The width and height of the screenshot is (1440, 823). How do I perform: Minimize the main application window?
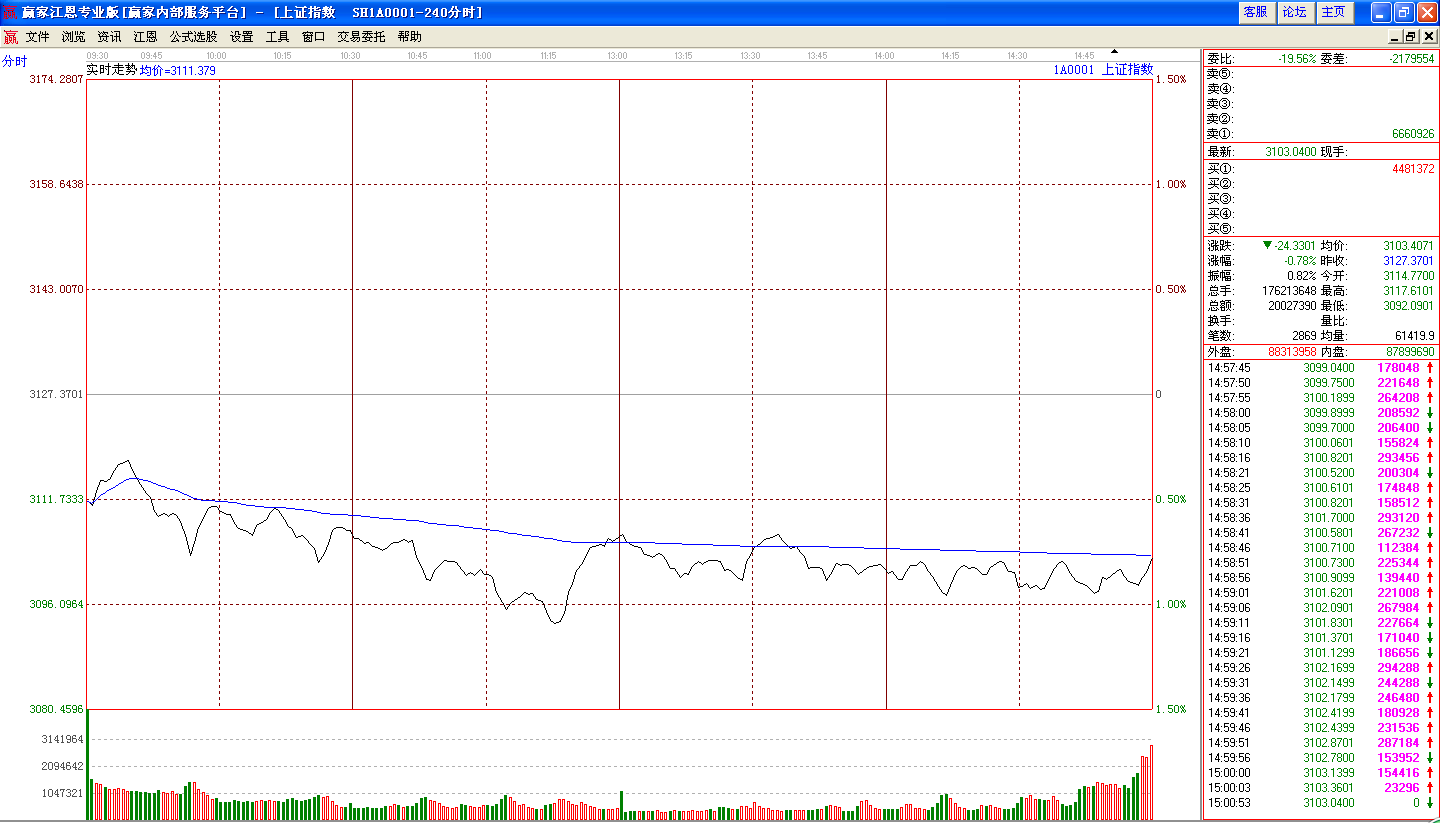[x=1380, y=12]
